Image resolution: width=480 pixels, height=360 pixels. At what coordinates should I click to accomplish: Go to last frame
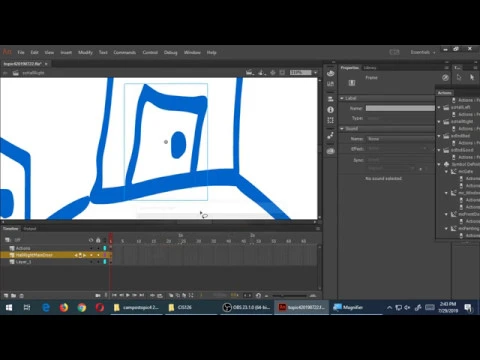pos(142,295)
